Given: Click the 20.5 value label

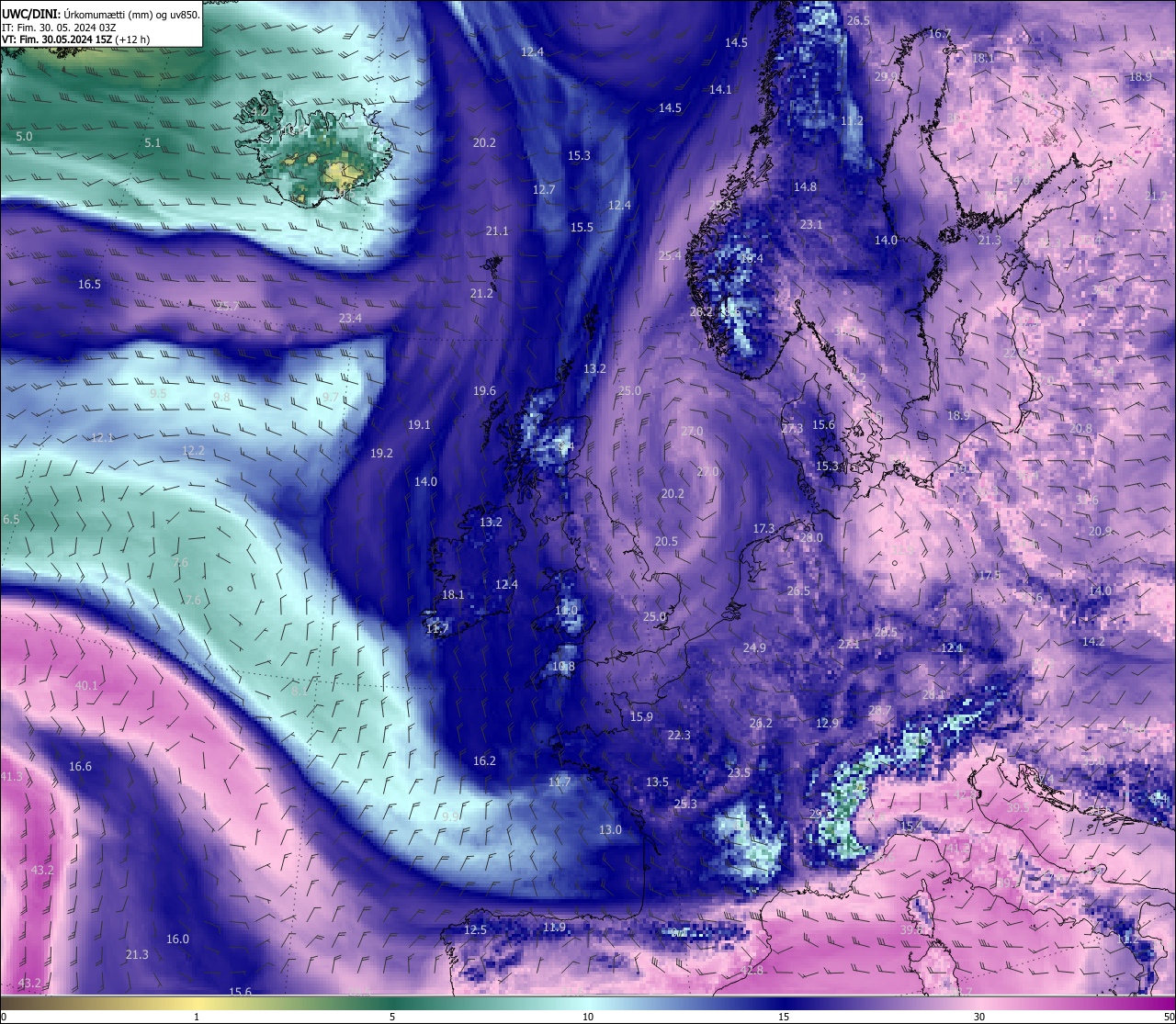Looking at the screenshot, I should 666,542.
